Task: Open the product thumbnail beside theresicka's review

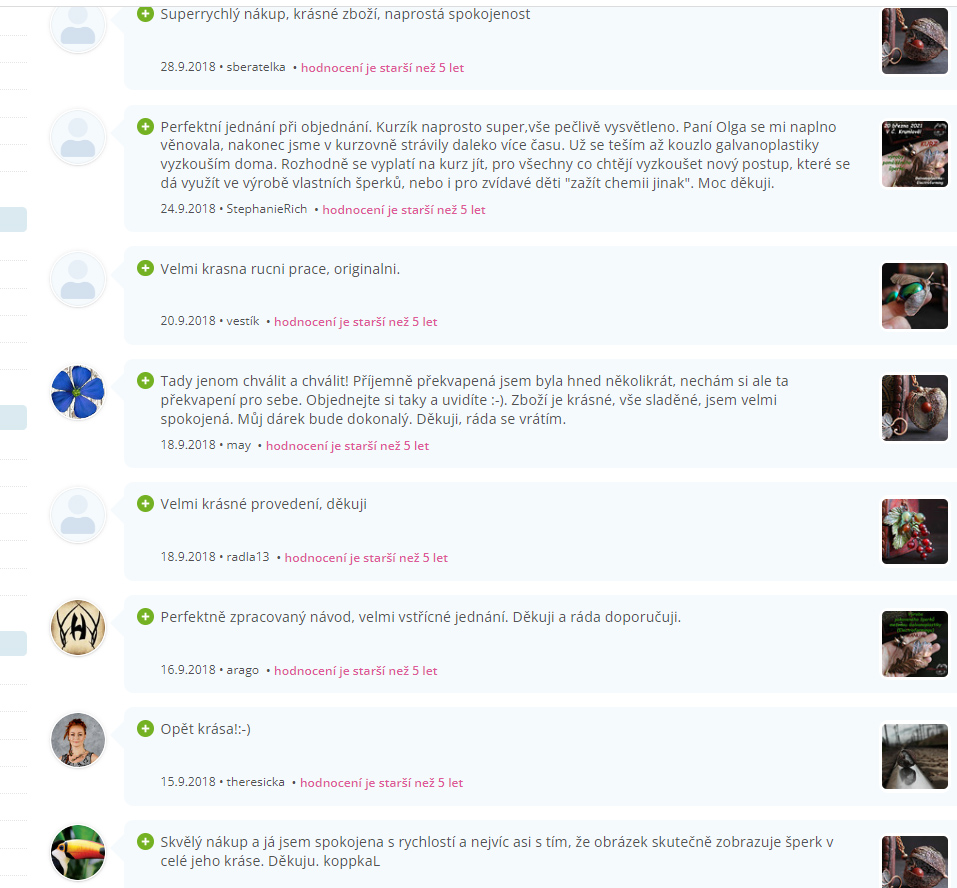Action: point(914,756)
